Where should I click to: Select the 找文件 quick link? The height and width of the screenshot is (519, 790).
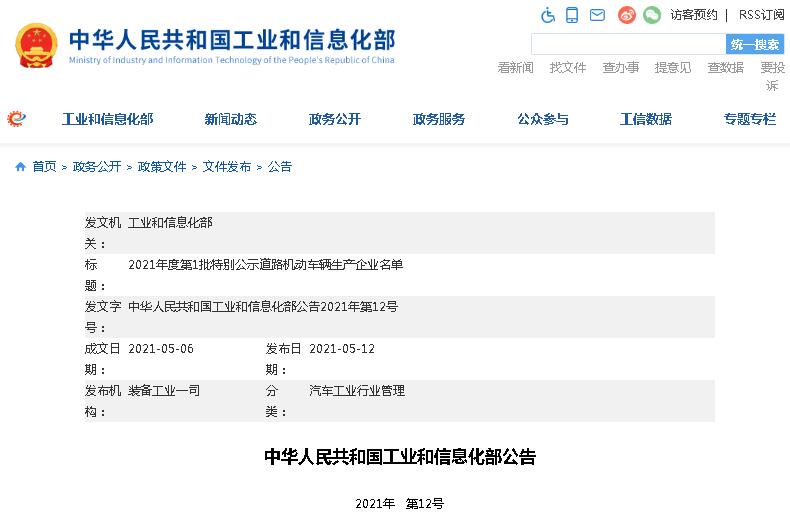pos(568,68)
